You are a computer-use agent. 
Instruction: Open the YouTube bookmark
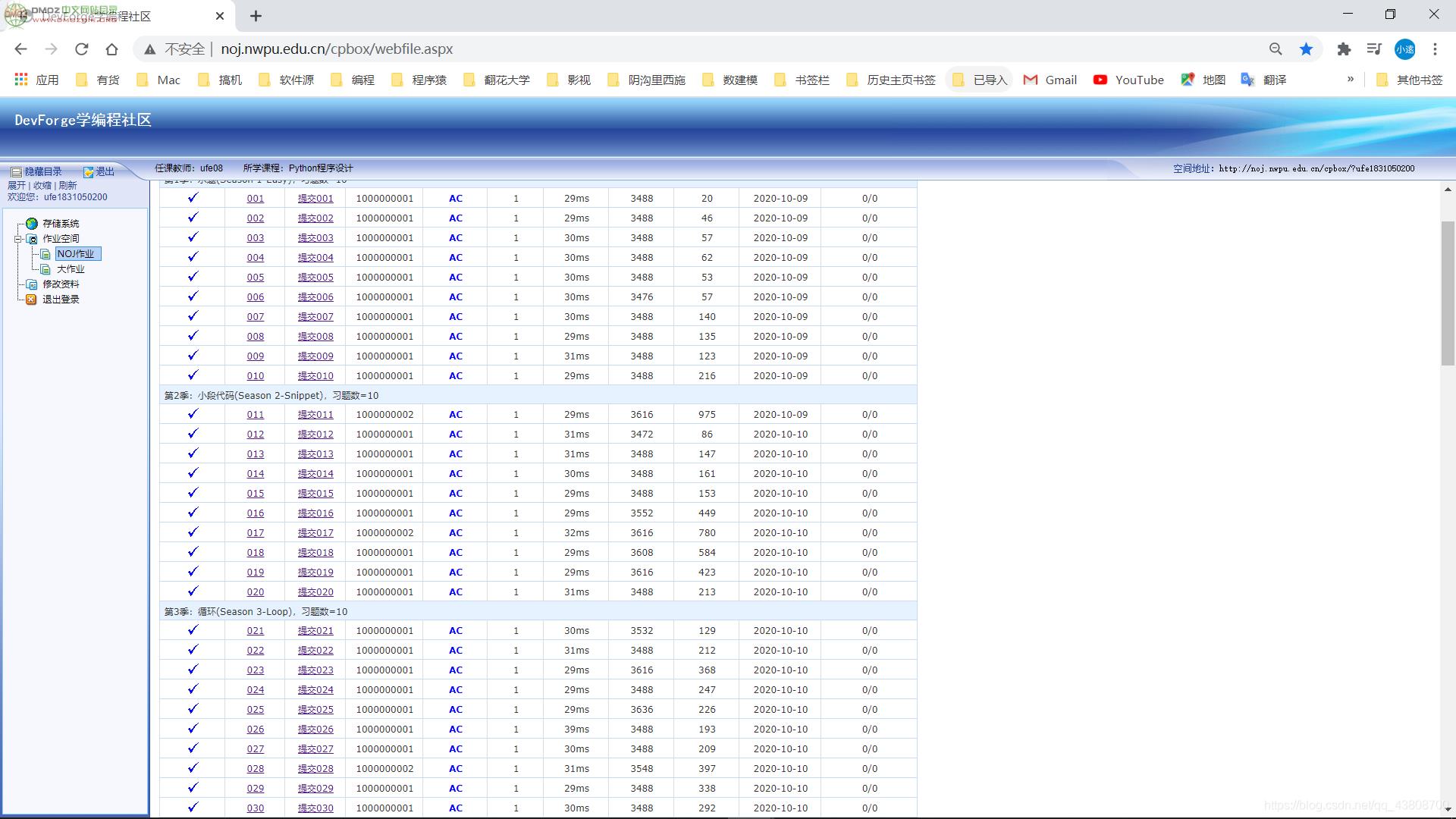(1128, 80)
